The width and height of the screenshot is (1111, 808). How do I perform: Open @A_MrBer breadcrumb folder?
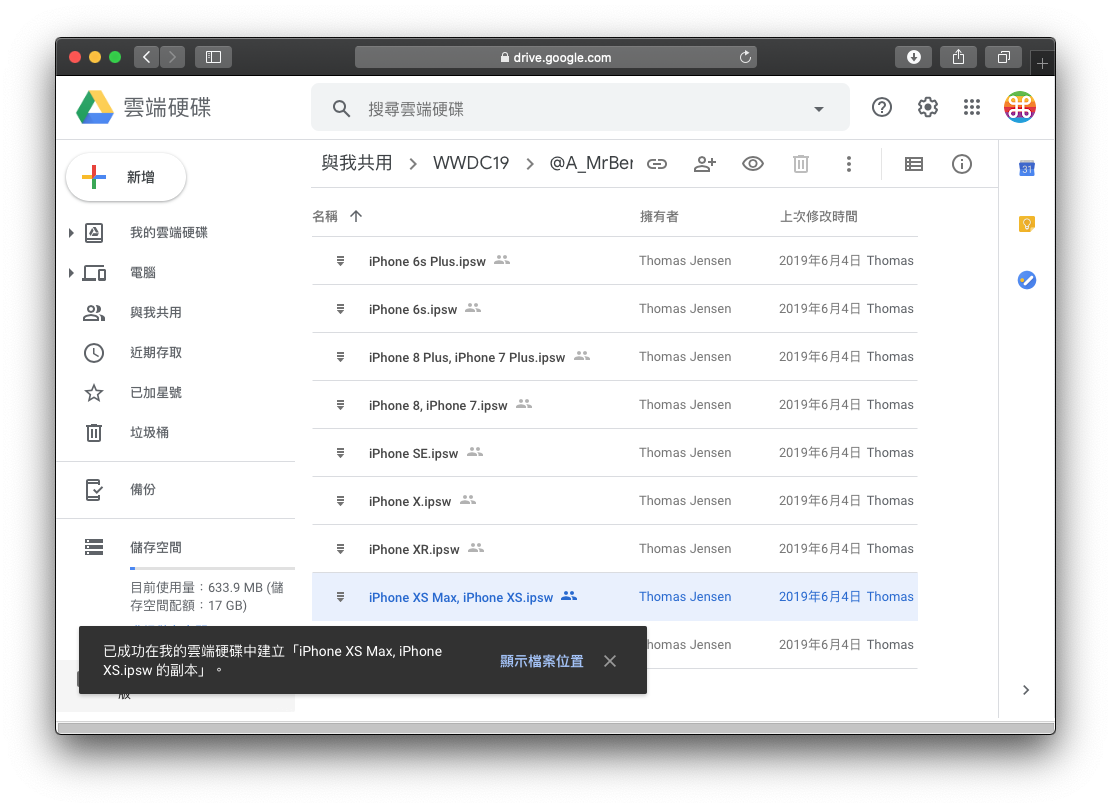click(x=590, y=164)
